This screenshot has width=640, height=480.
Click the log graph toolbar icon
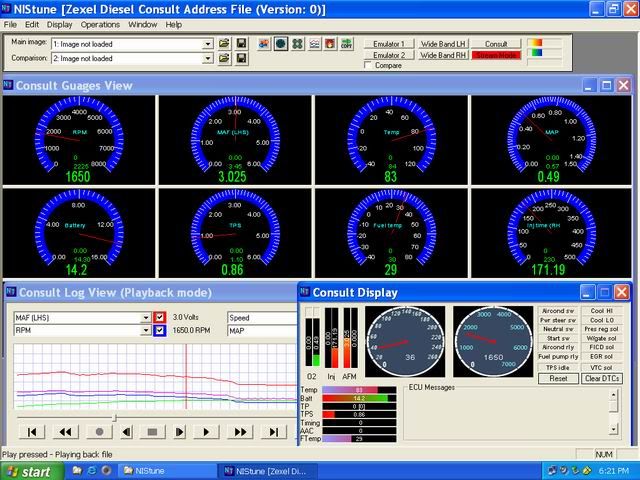314,44
